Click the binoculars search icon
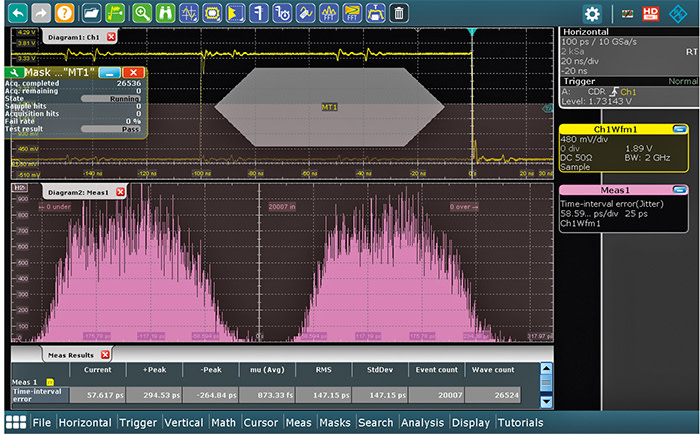The height and width of the screenshot is (434, 700). coord(166,13)
